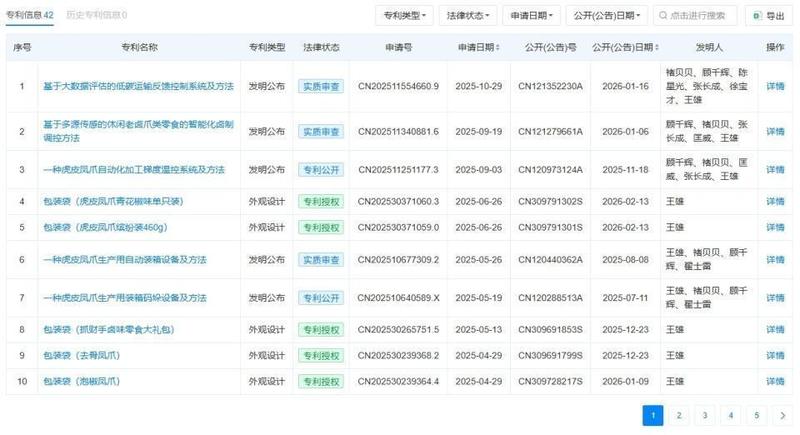Open patent 包装袋(虎皮凤爪青花椒味单只装)
The image size is (800, 435).
[x=113, y=201]
